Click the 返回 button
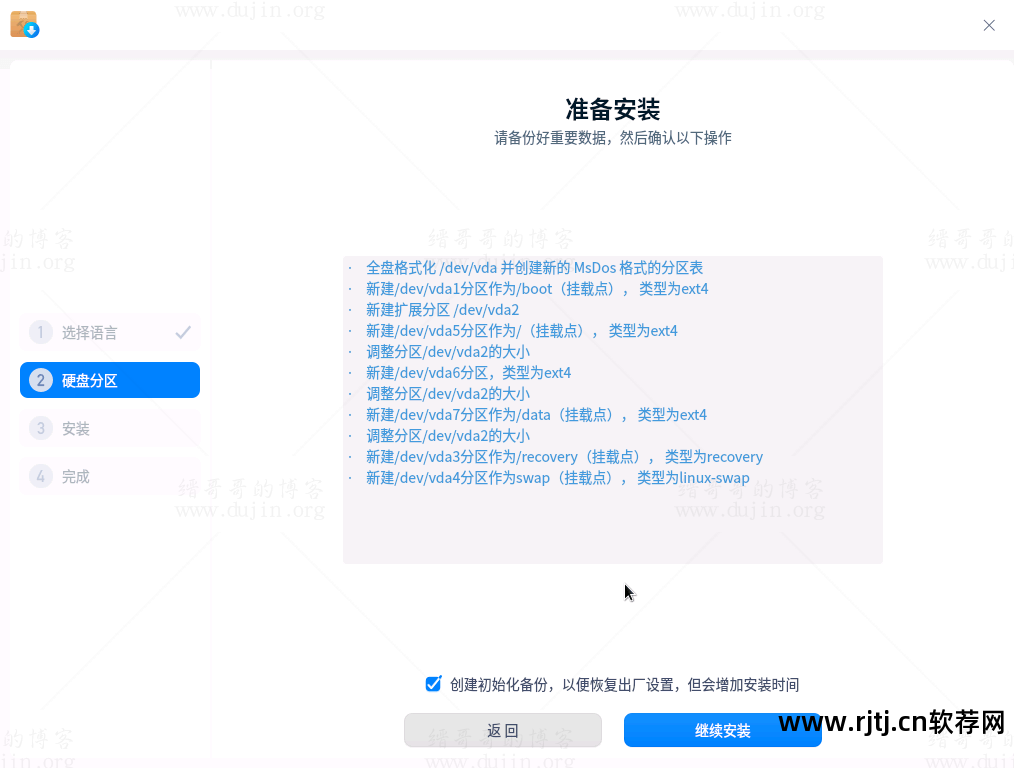The height and width of the screenshot is (768, 1014). tap(502, 730)
